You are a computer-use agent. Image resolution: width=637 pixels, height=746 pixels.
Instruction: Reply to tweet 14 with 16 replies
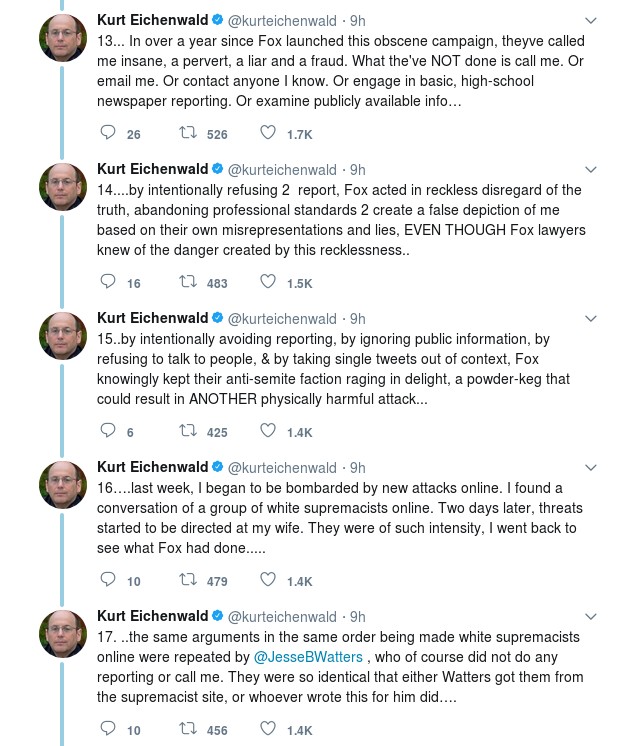(110, 283)
